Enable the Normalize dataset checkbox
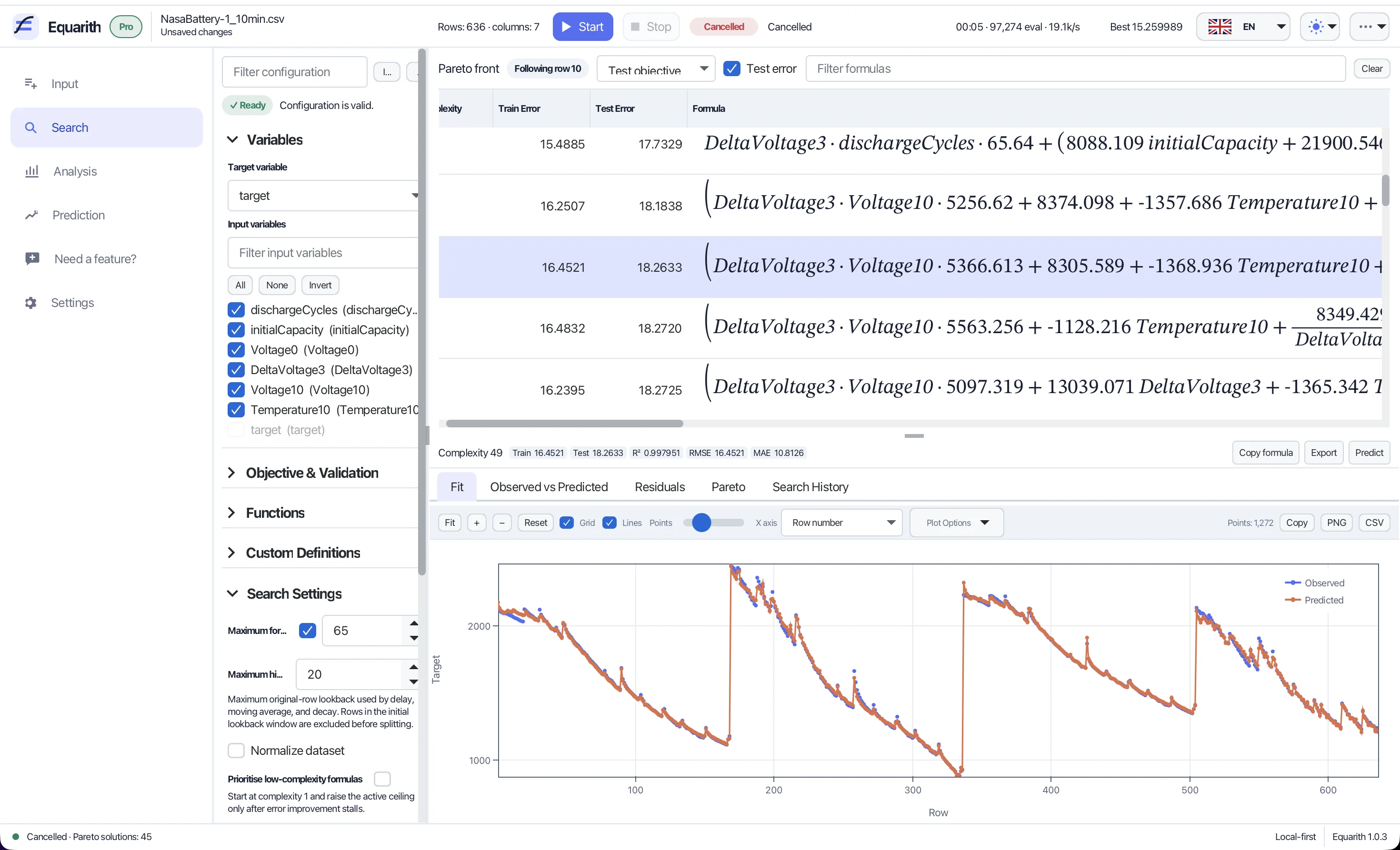Image resolution: width=1400 pixels, height=850 pixels. [236, 750]
